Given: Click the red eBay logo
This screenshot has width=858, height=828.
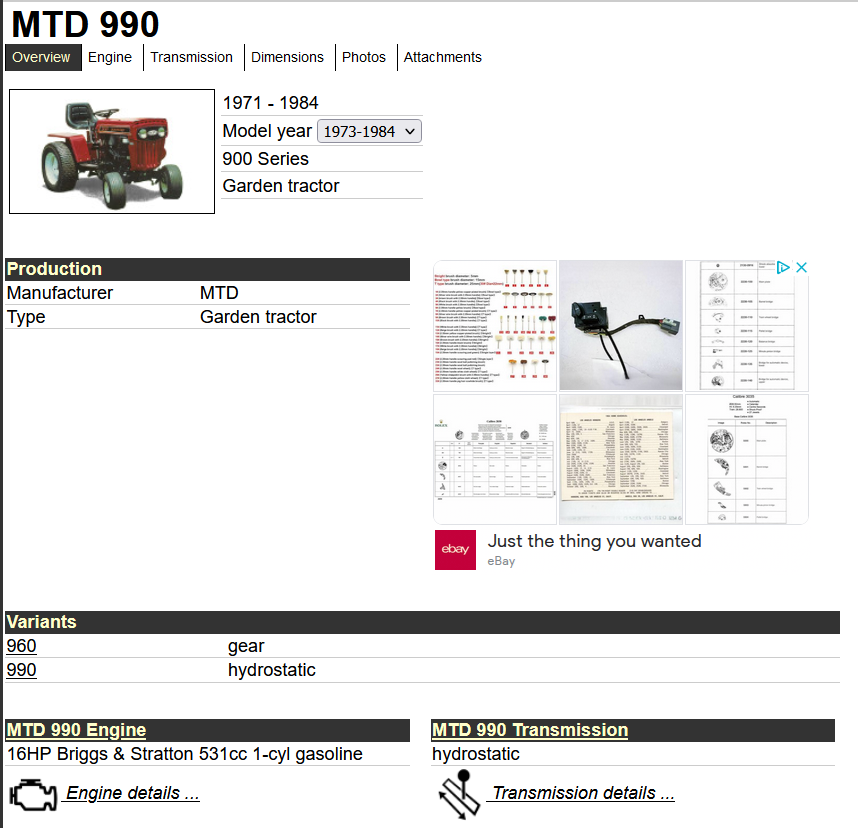Looking at the screenshot, I should 455,550.
